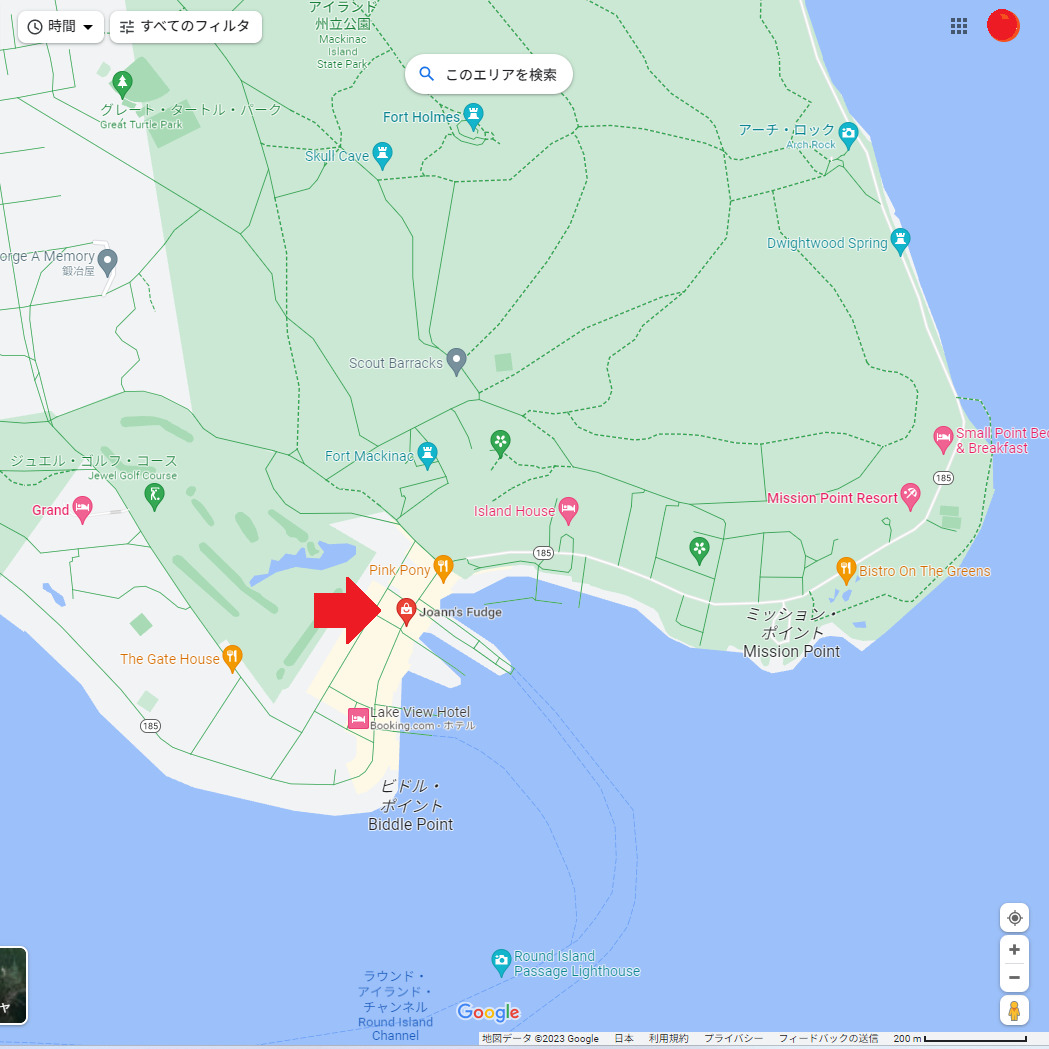Click the Biddle Point place label
The image size is (1049, 1049).
(x=411, y=805)
